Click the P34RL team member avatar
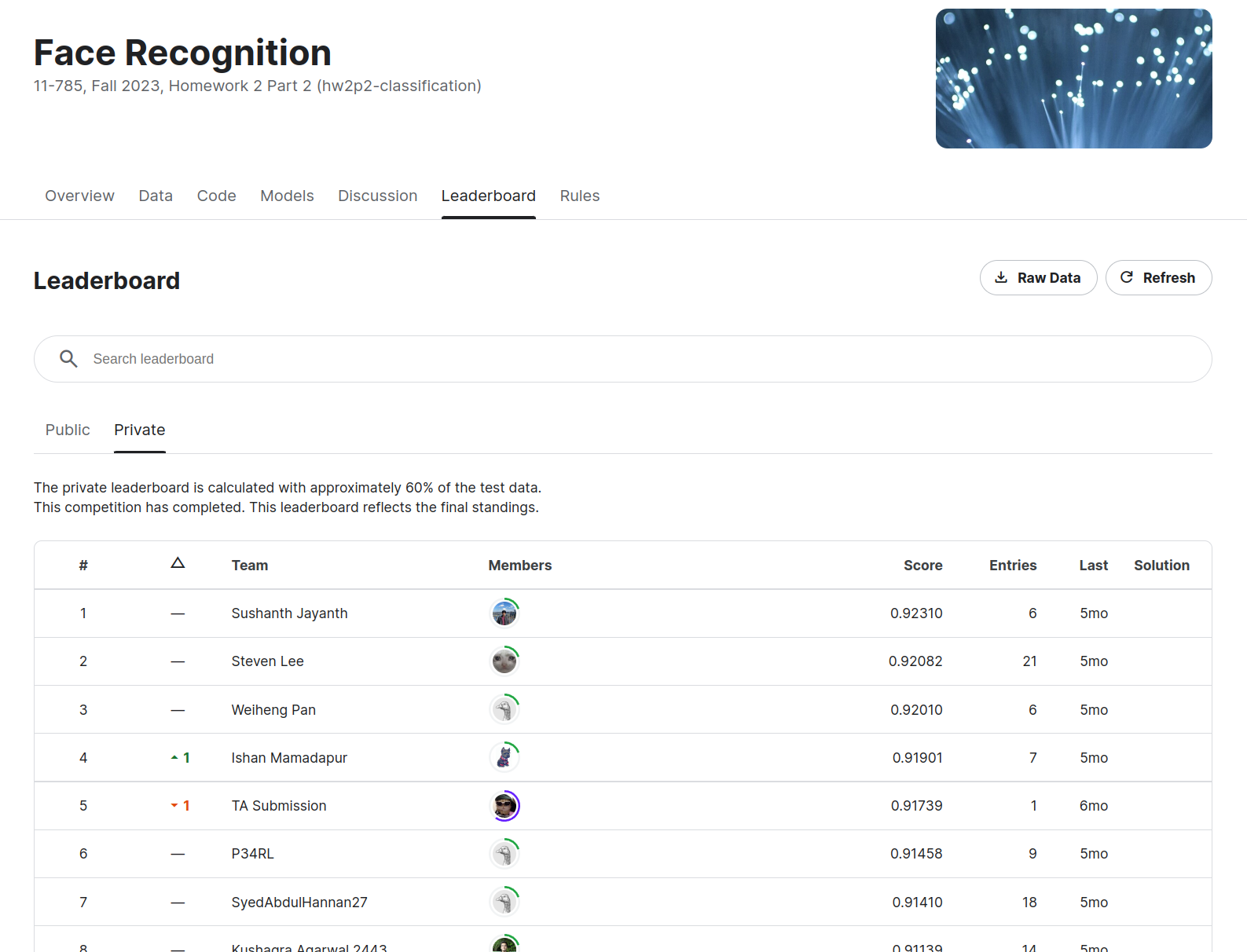1247x952 pixels. click(504, 854)
